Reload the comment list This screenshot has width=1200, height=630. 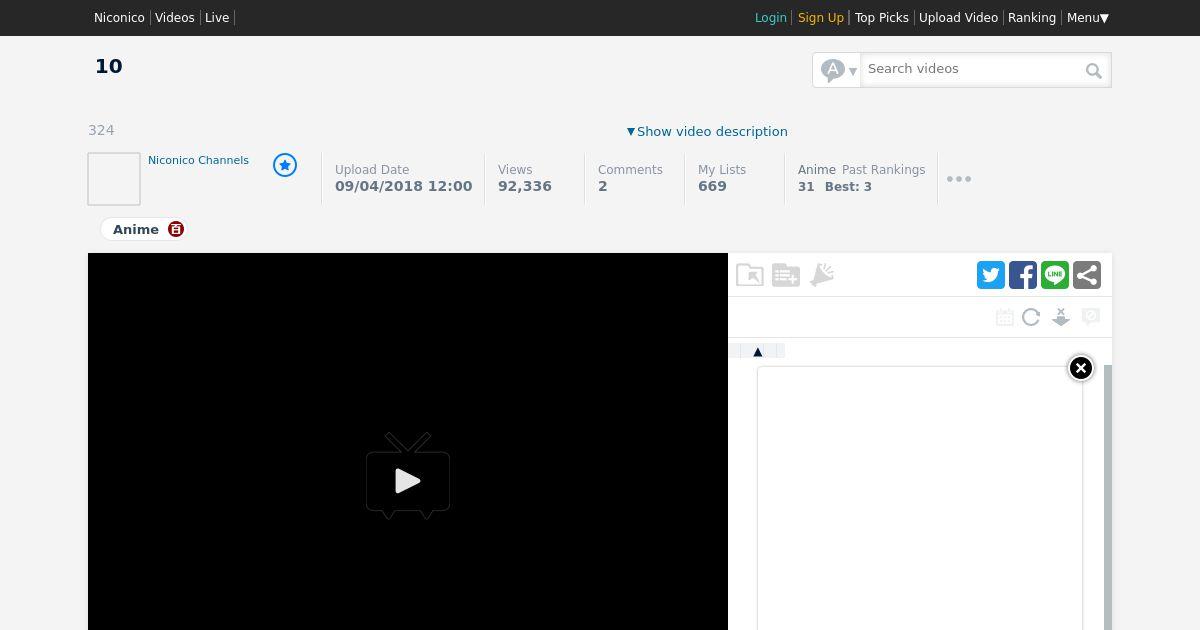pos(1031,317)
